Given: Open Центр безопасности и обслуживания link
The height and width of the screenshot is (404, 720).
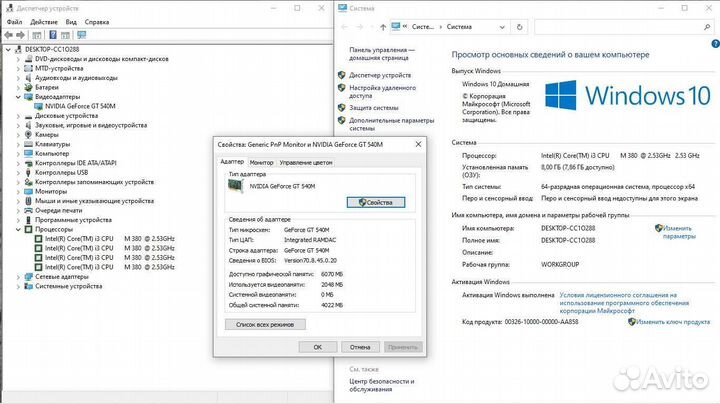Looking at the screenshot, I should (382, 385).
